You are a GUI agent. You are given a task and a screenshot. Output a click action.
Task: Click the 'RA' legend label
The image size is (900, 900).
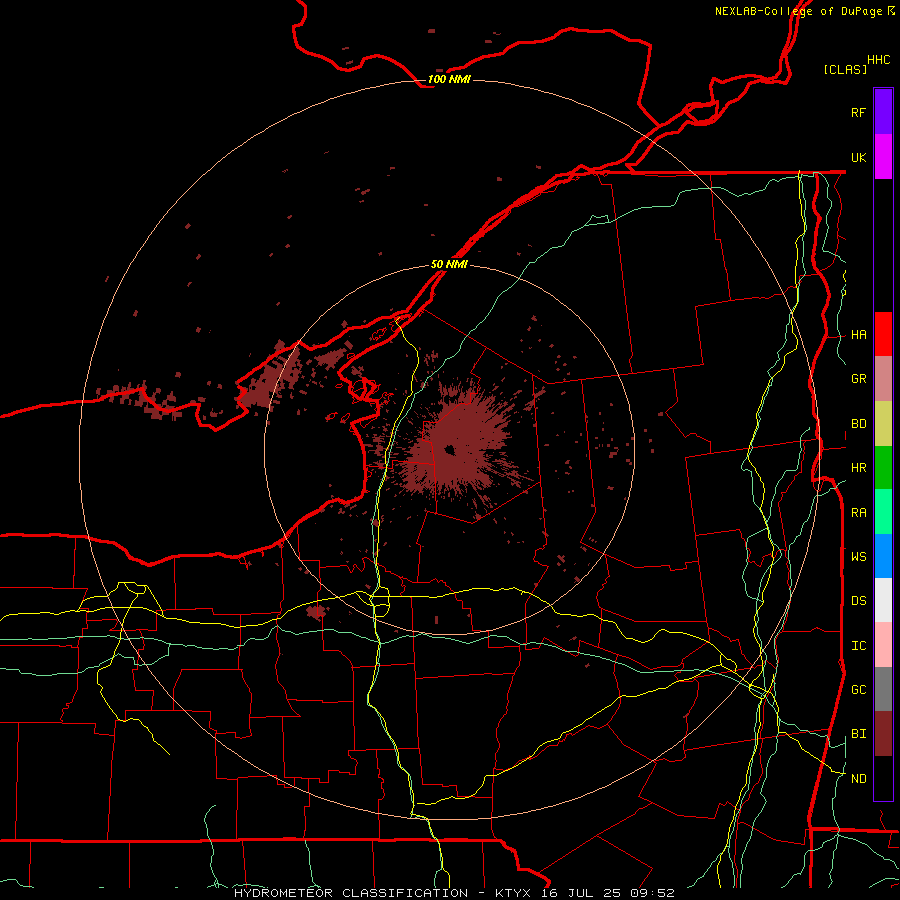tap(859, 513)
